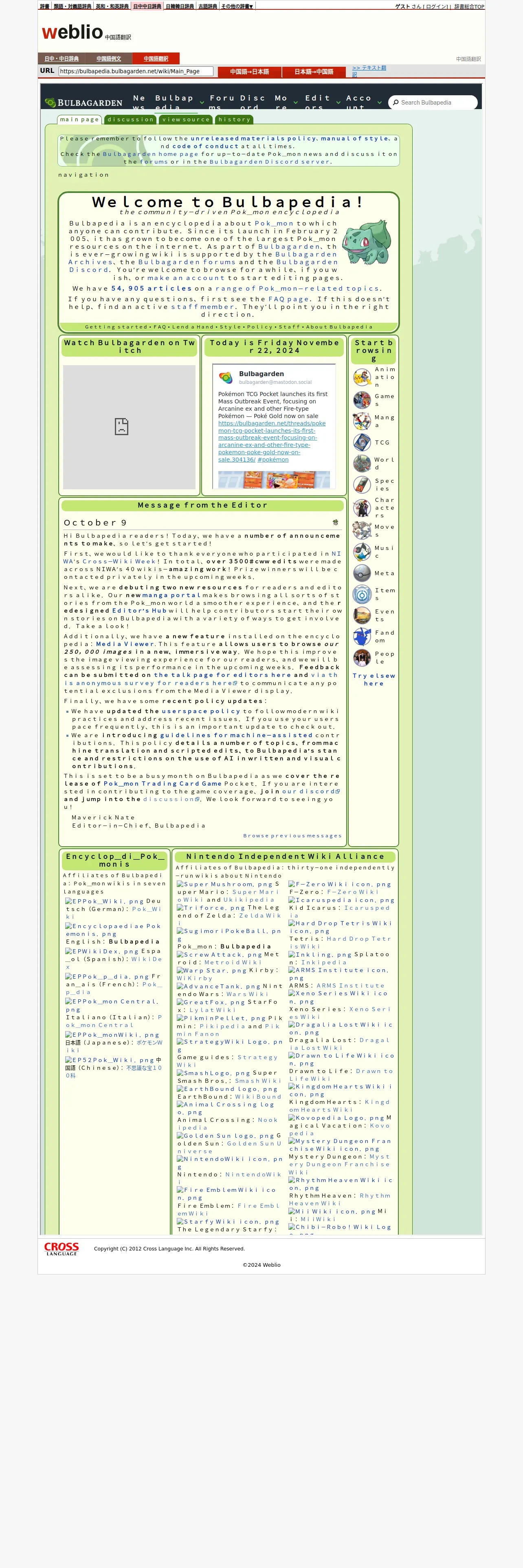Viewport: 523px width, 1568px height.
Task: Open the userspace policy link
Action: (x=201, y=711)
